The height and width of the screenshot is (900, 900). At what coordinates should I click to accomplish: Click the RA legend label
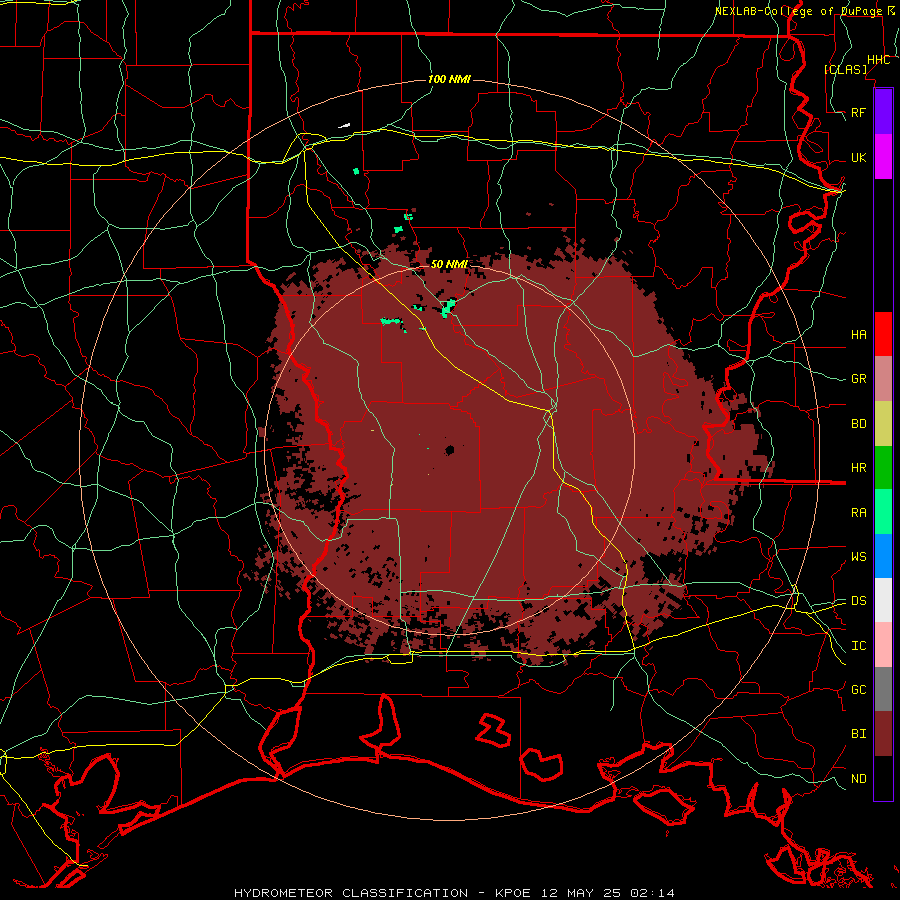859,512
